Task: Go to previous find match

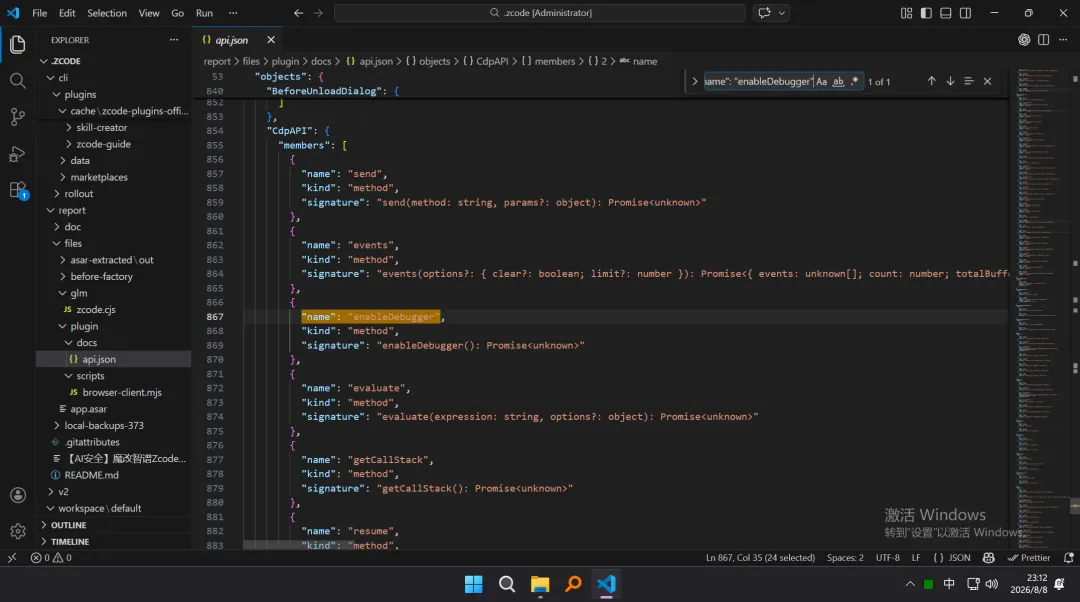Action: (x=931, y=81)
